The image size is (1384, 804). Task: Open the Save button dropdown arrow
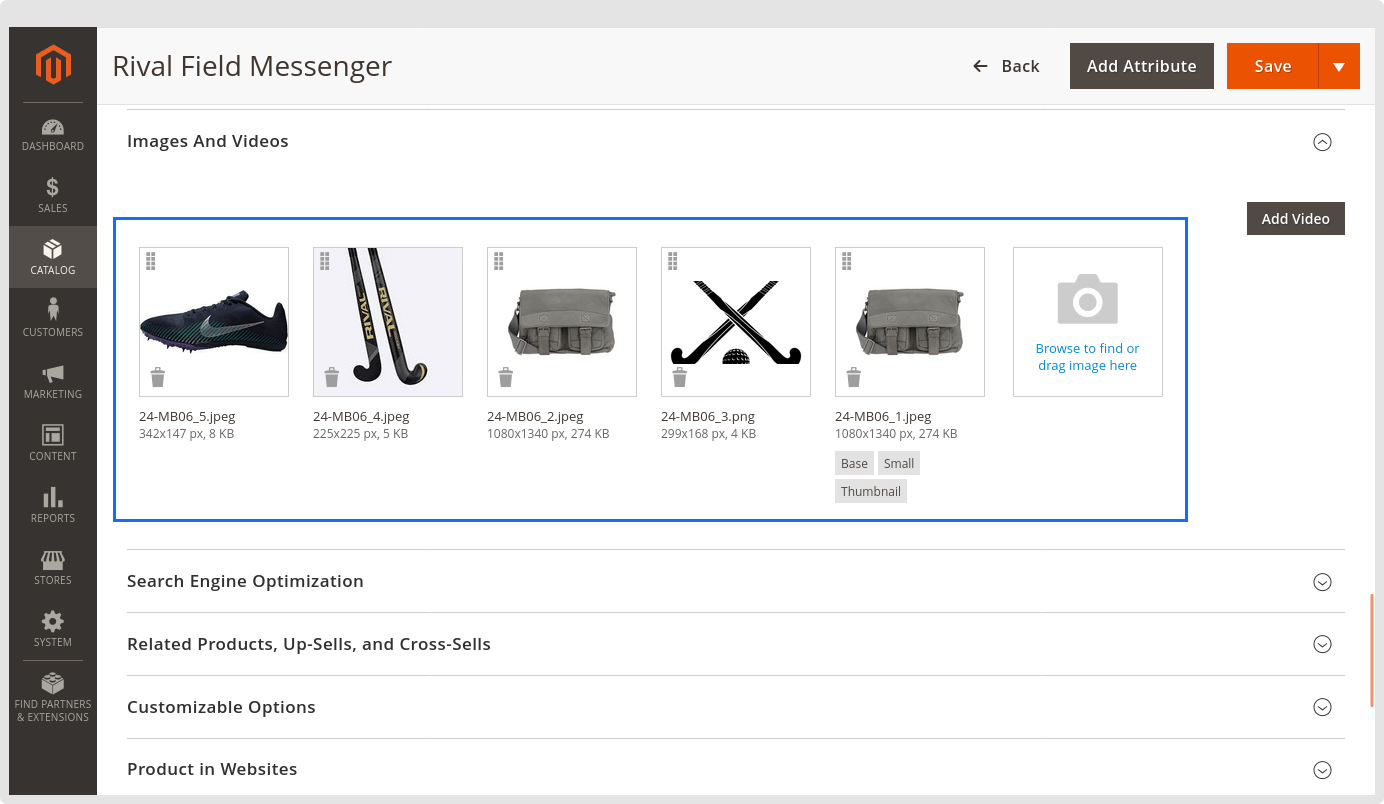pos(1339,66)
